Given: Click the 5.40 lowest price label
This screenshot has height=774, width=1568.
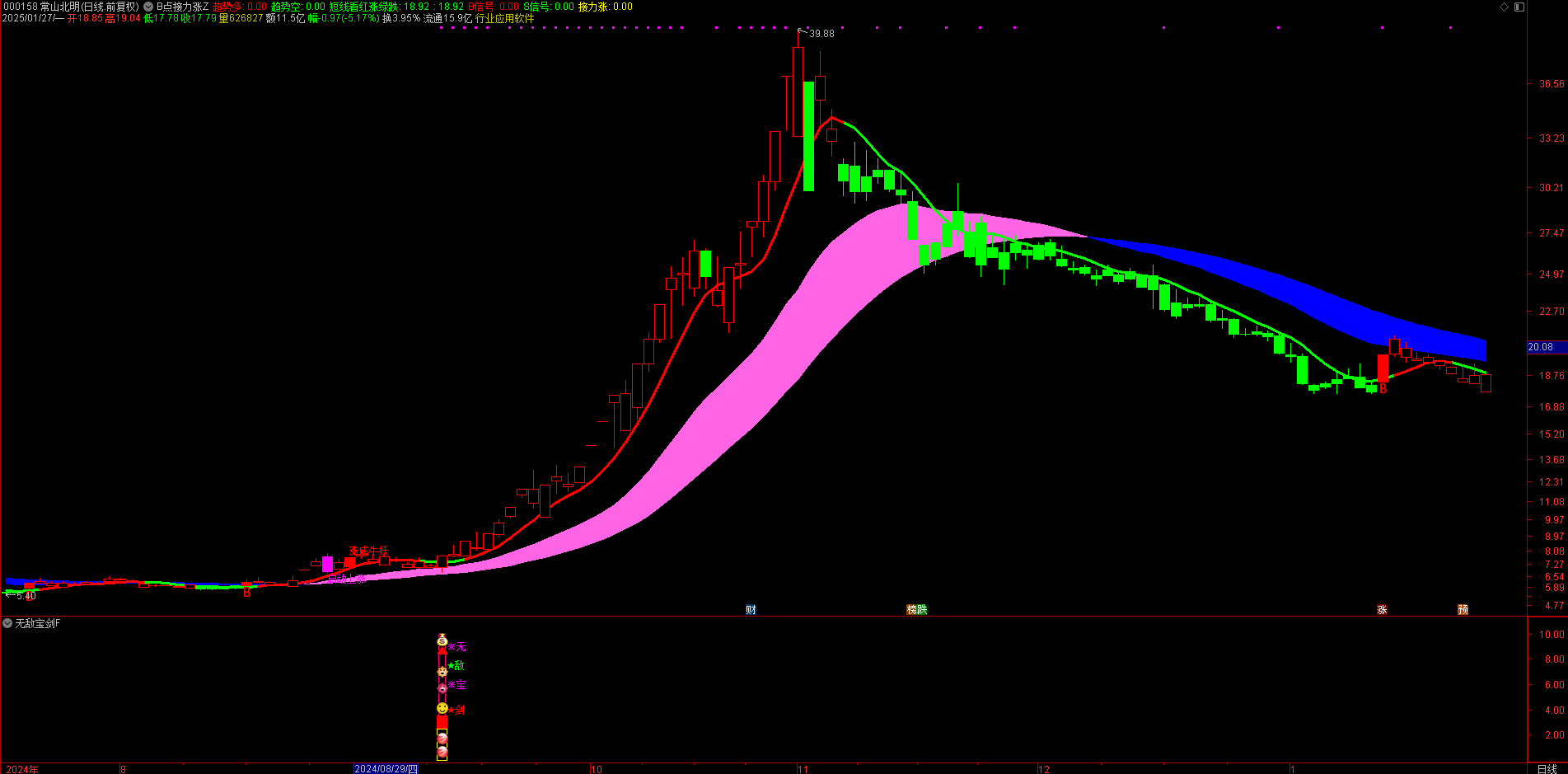Looking at the screenshot, I should tap(26, 596).
